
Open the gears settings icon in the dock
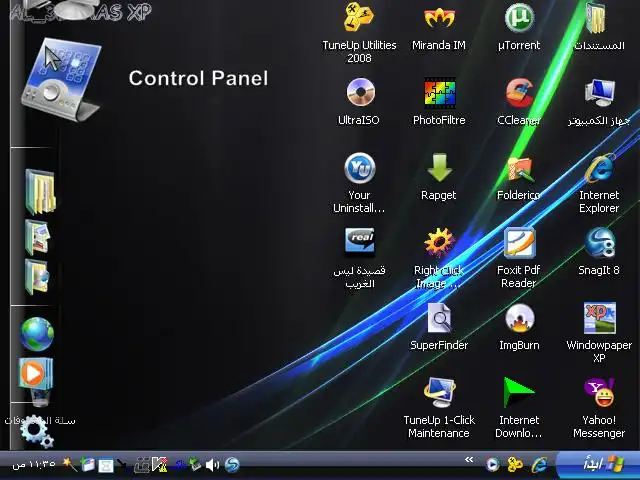(x=36, y=433)
